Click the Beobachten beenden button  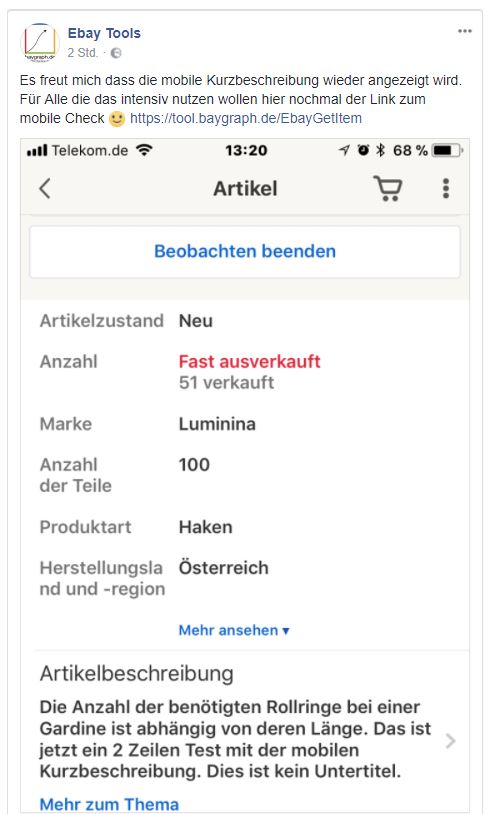[x=245, y=252]
